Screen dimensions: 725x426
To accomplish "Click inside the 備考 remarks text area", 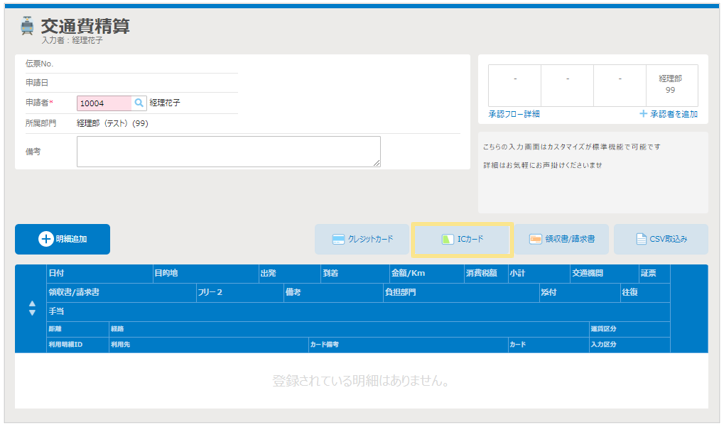I will (228, 151).
